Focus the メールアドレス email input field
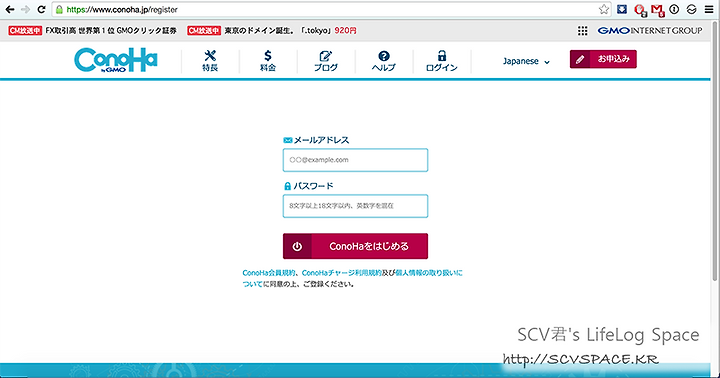The width and height of the screenshot is (720, 378). (x=355, y=160)
